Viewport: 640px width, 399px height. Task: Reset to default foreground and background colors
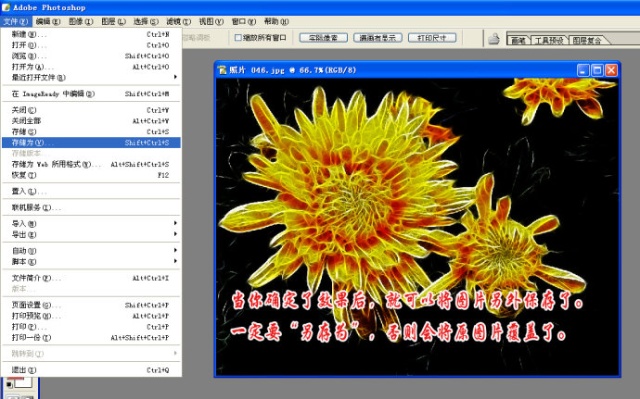pyautogui.click(x=9, y=384)
